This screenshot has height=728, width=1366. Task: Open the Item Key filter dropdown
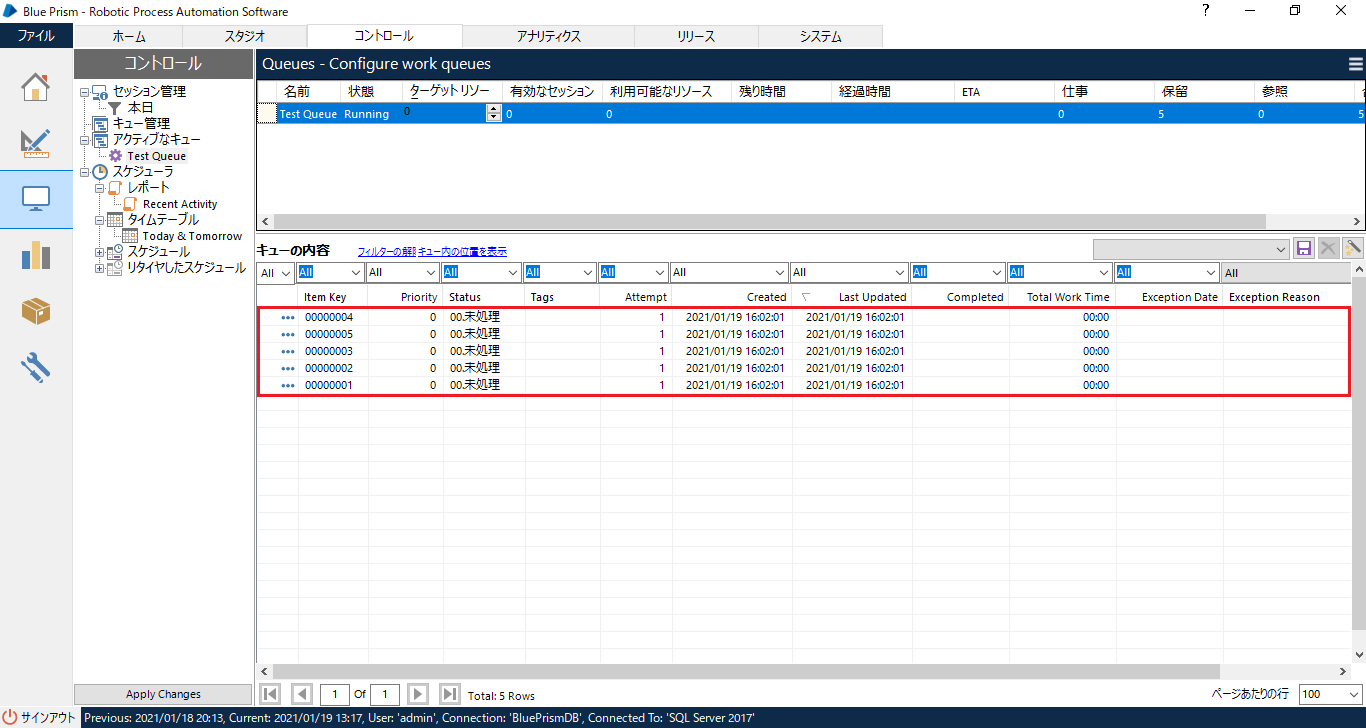click(355, 272)
